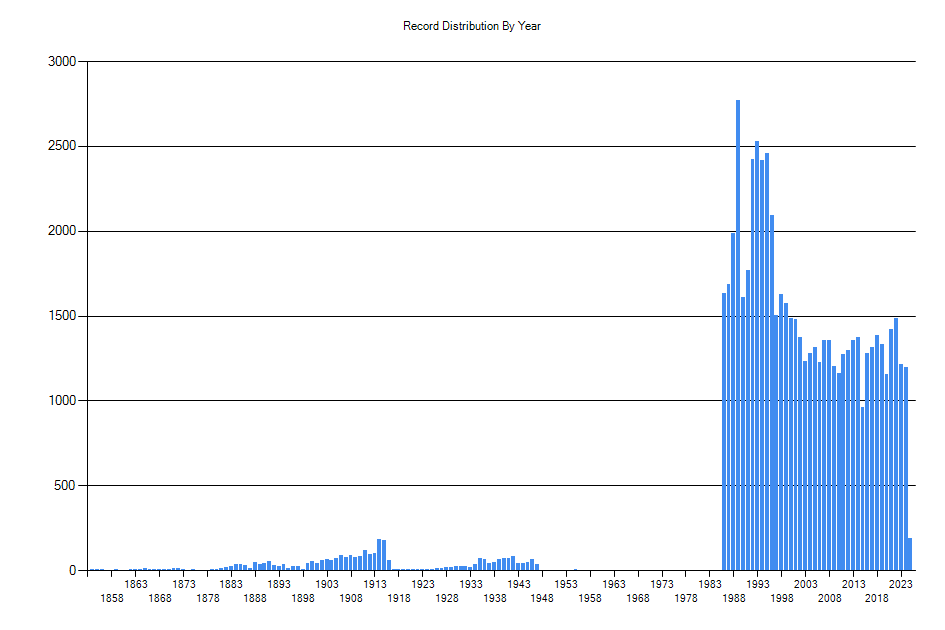Image resolution: width=945 pixels, height=630 pixels.
Task: Click the x-axis label 1923
Action: click(x=422, y=584)
